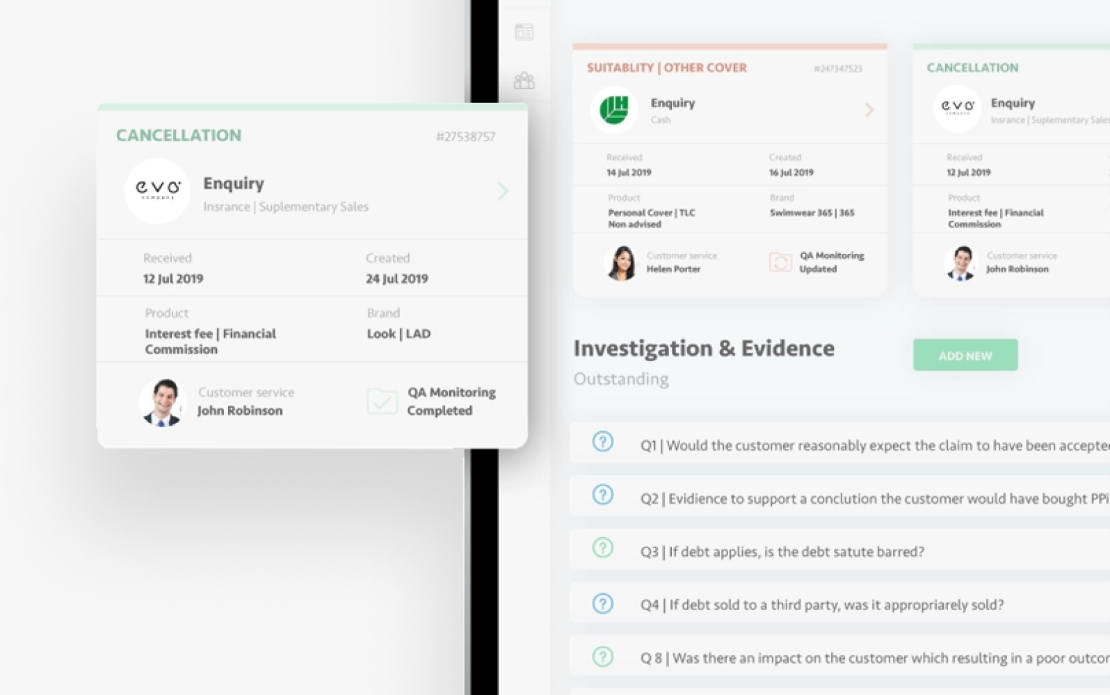The image size is (1110, 695).
Task: Click the evo logo in floating Cancellation card
Action: (157, 191)
